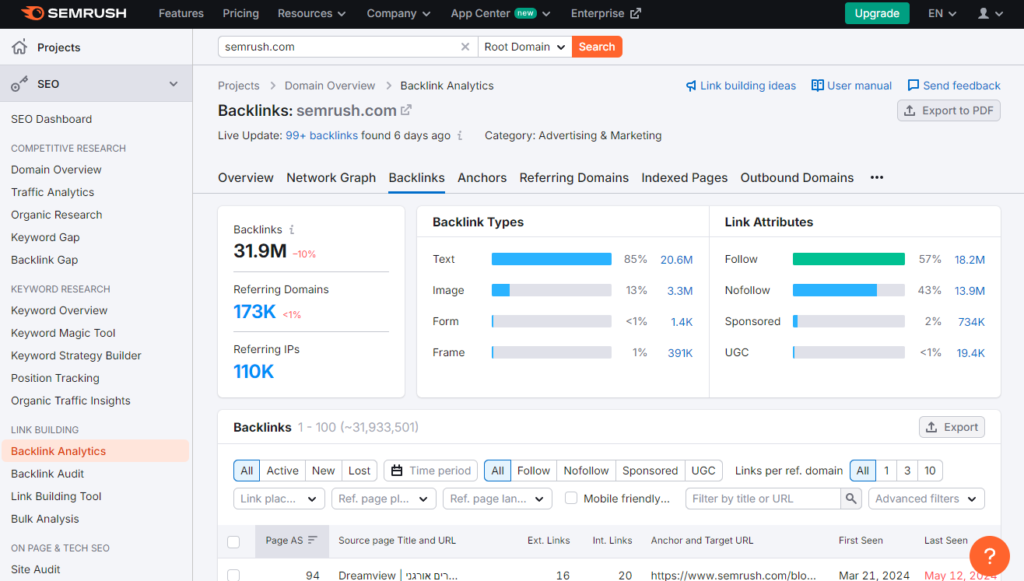Click the Semrush logo
The width and height of the screenshot is (1024, 581).
(74, 13)
